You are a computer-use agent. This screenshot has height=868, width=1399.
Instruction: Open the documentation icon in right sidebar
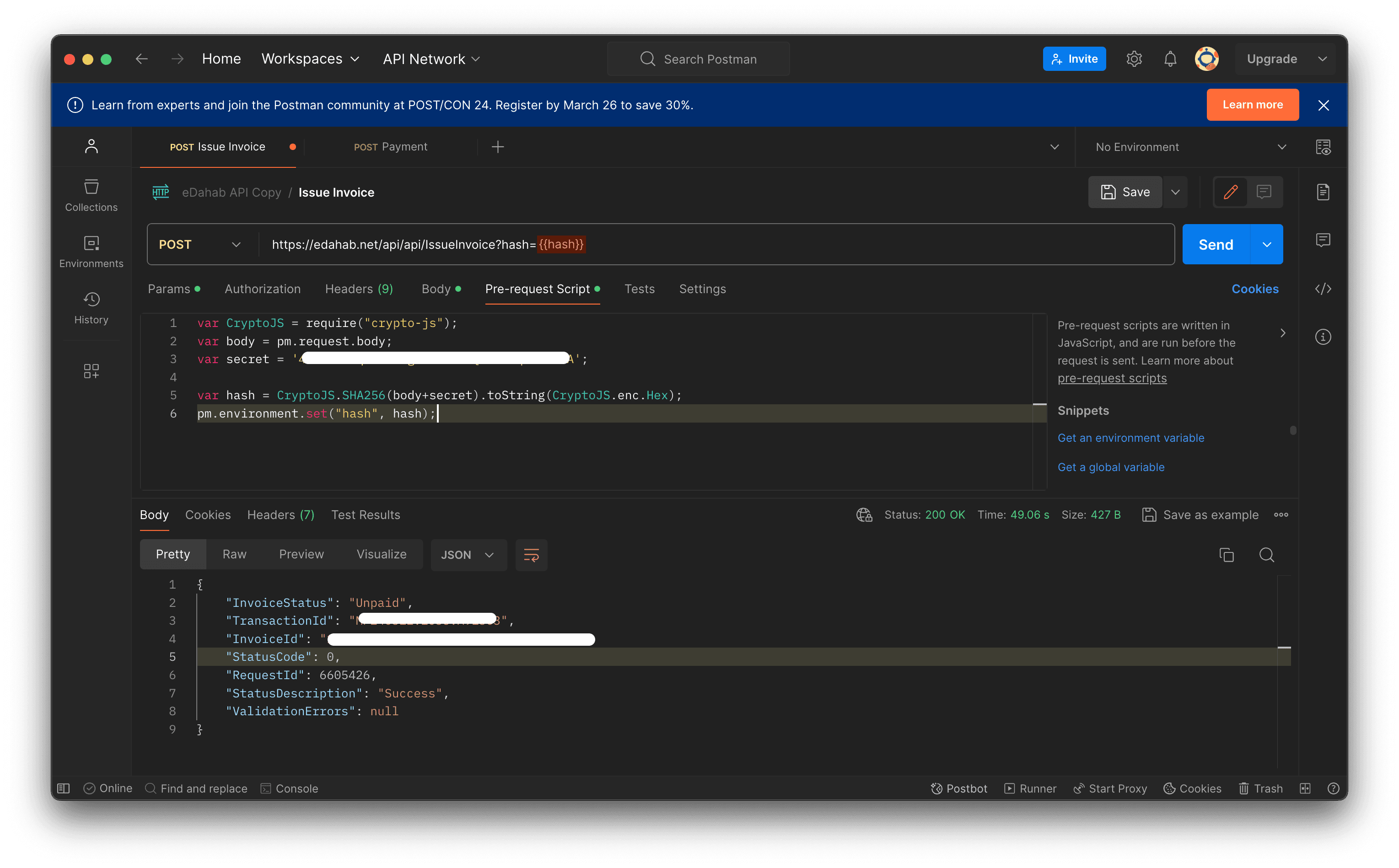[x=1323, y=192]
